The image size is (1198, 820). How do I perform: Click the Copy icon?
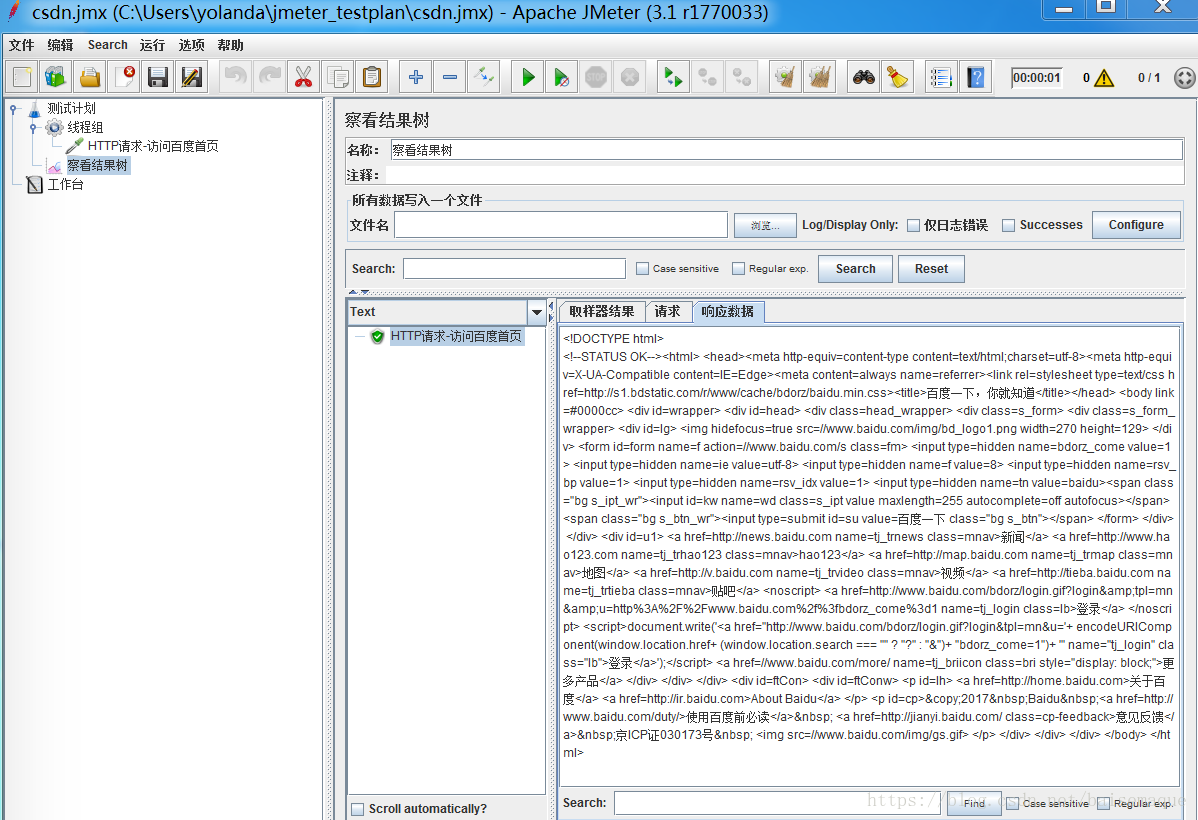338,77
